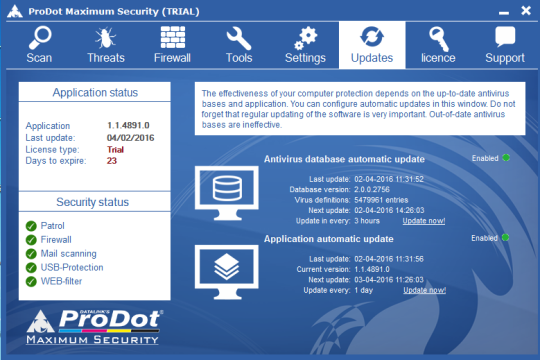540x360 pixels.
Task: Minimize the ProDot Maximum Security window
Action: click(x=504, y=12)
